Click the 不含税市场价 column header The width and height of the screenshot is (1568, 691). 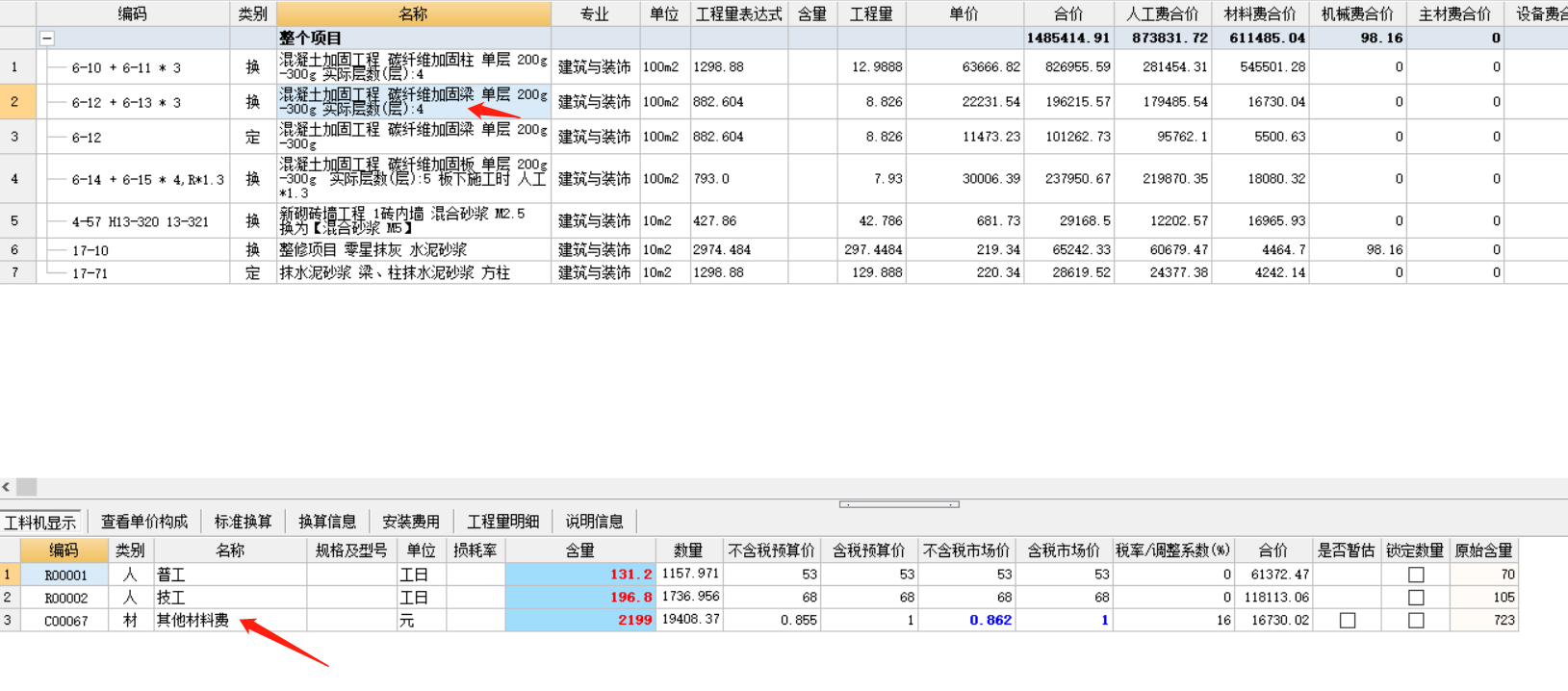[966, 550]
